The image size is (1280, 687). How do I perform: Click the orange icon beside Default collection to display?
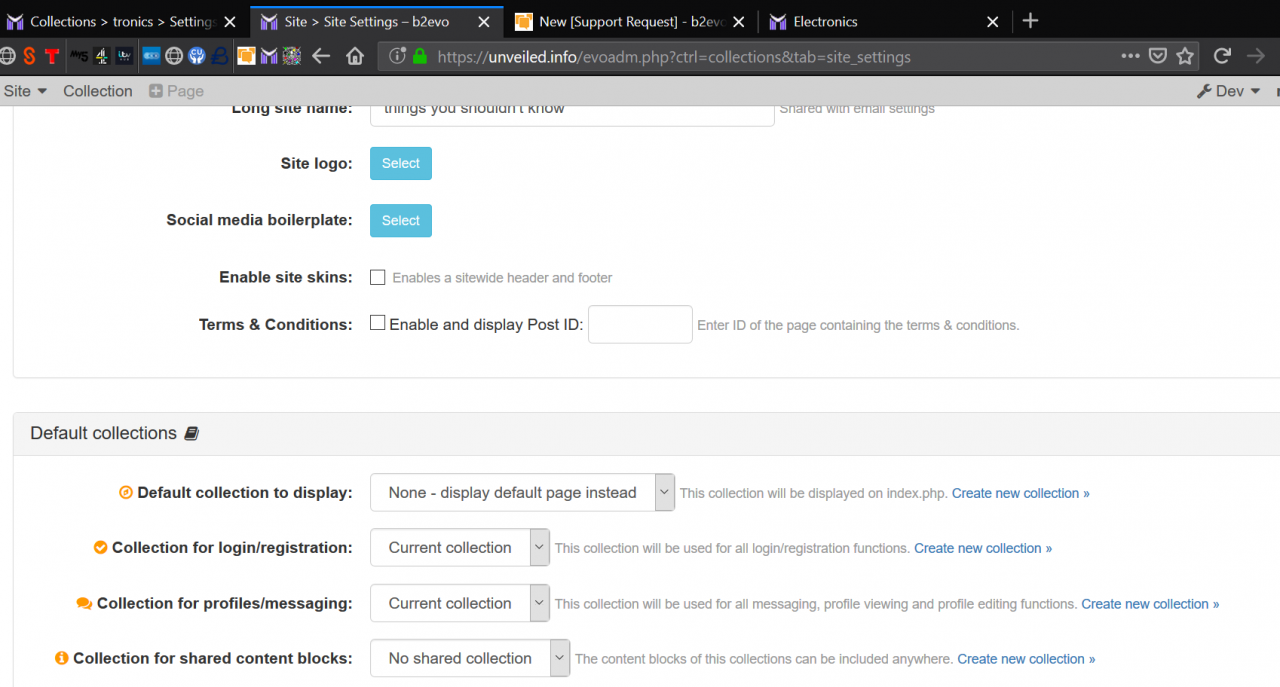[126, 492]
